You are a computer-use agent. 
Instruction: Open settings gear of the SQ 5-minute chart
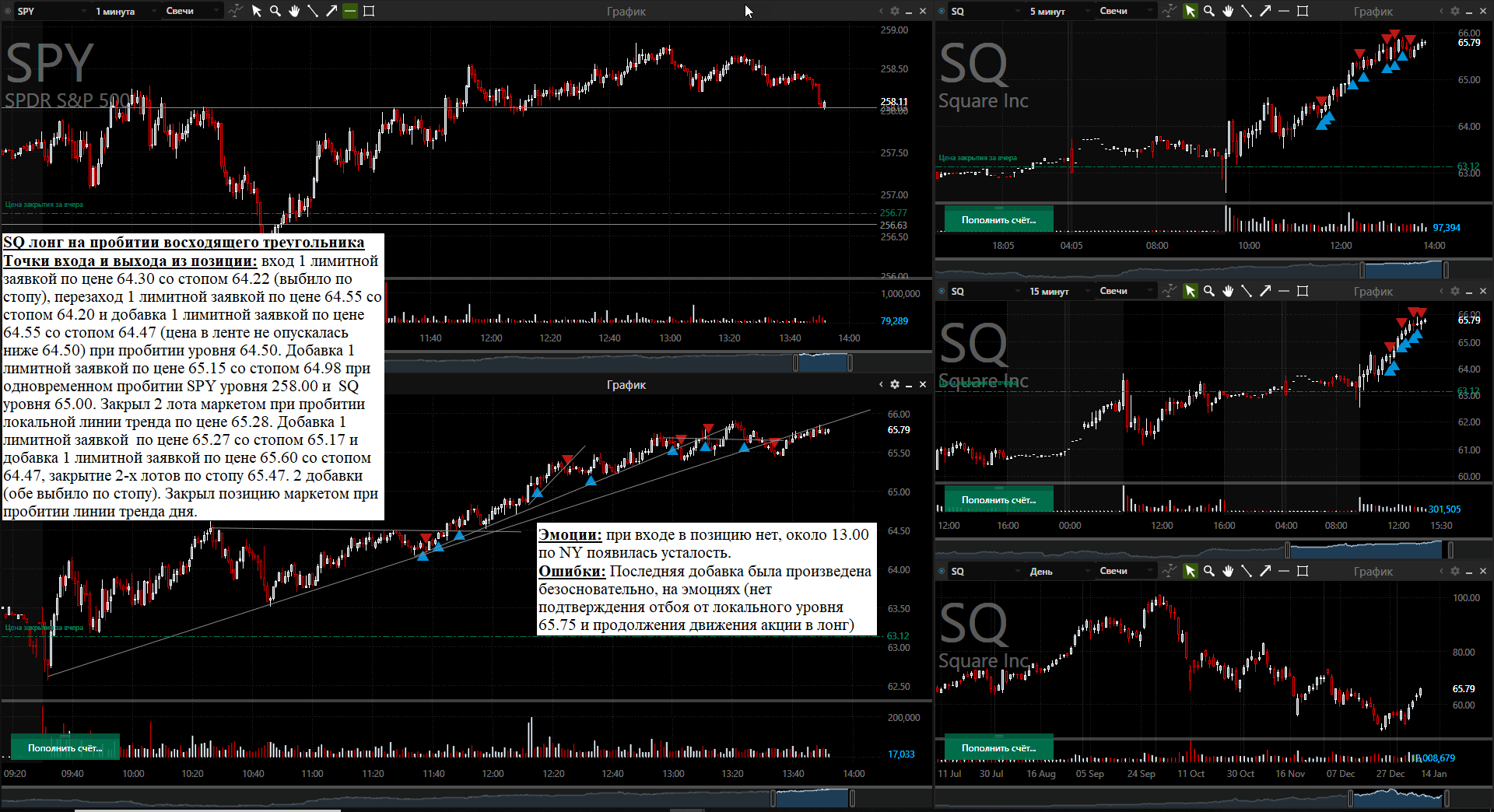[1455, 11]
